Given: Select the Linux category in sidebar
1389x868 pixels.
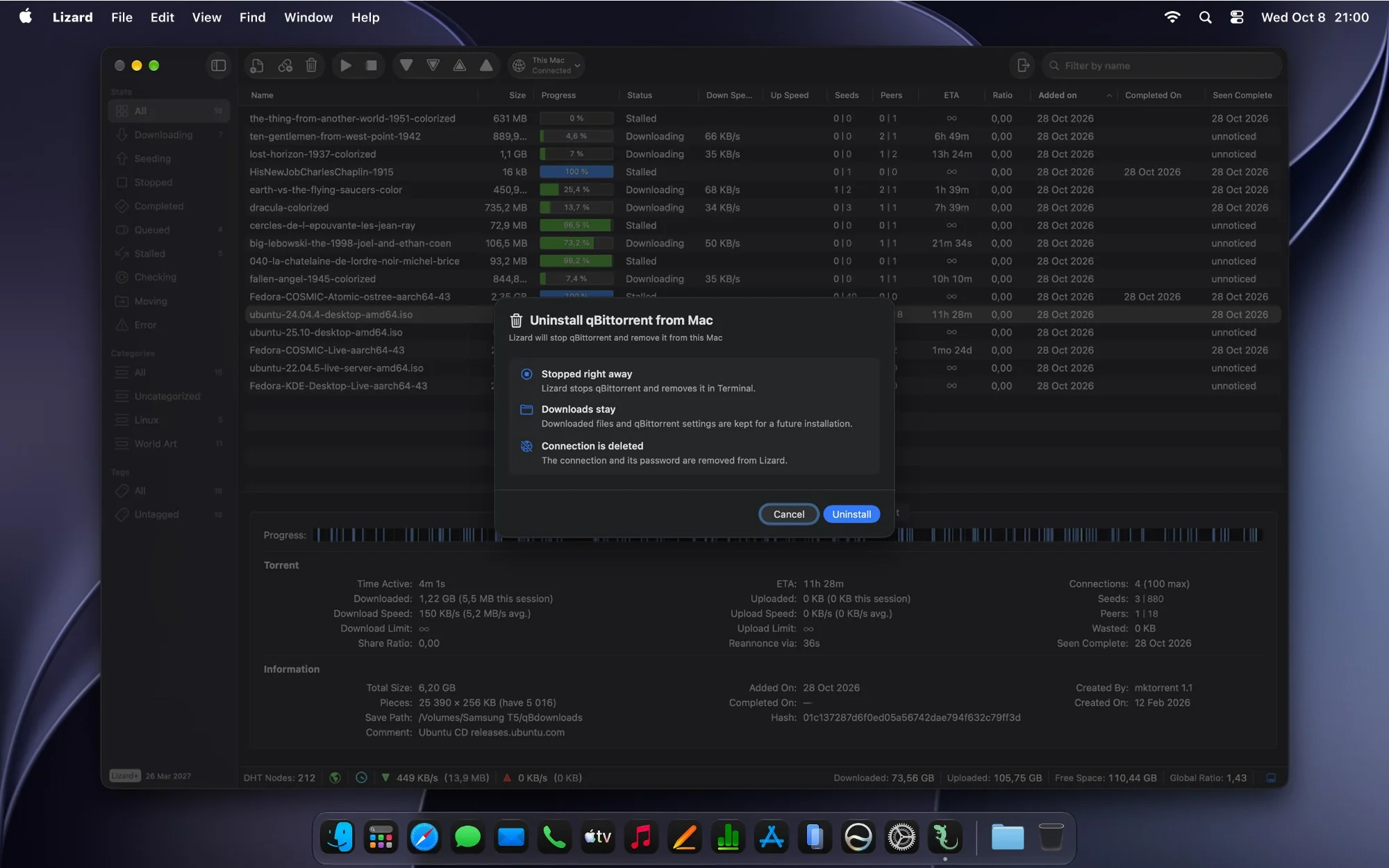Looking at the screenshot, I should tap(169, 420).
